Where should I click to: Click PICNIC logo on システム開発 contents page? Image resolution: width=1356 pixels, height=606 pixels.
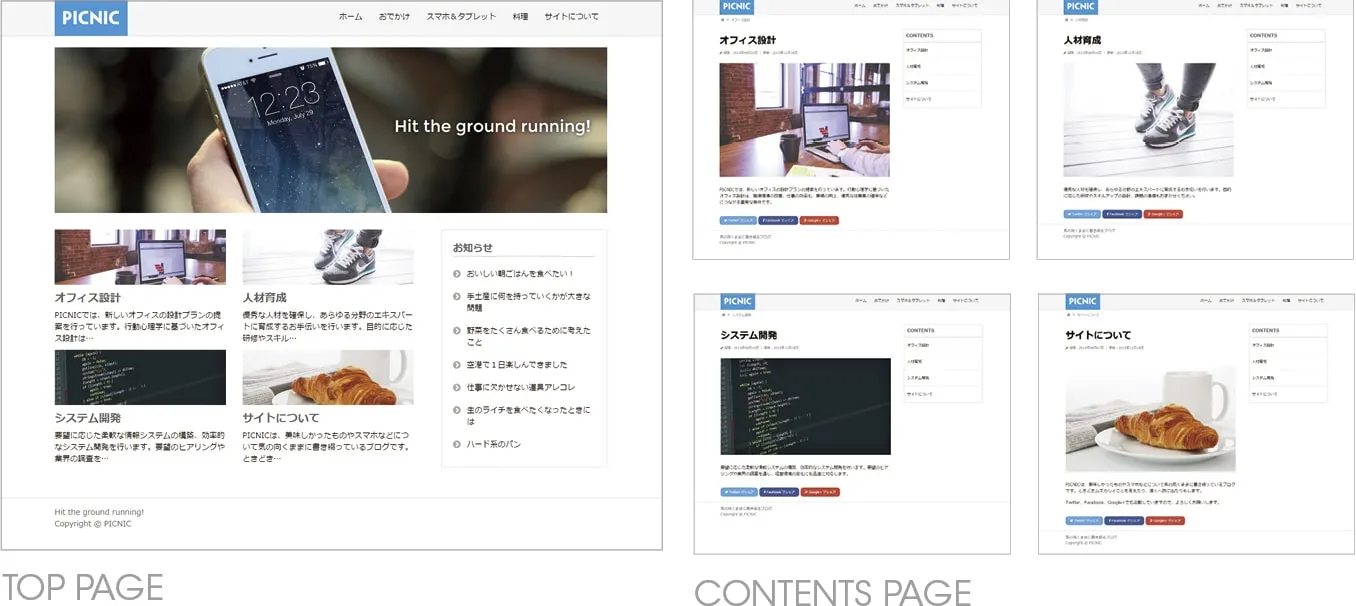click(738, 301)
